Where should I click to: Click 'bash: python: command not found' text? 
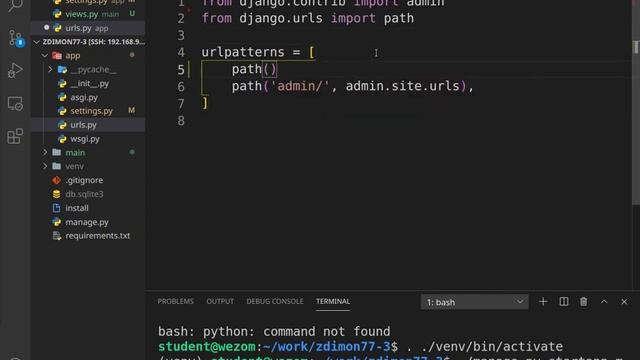[274, 331]
